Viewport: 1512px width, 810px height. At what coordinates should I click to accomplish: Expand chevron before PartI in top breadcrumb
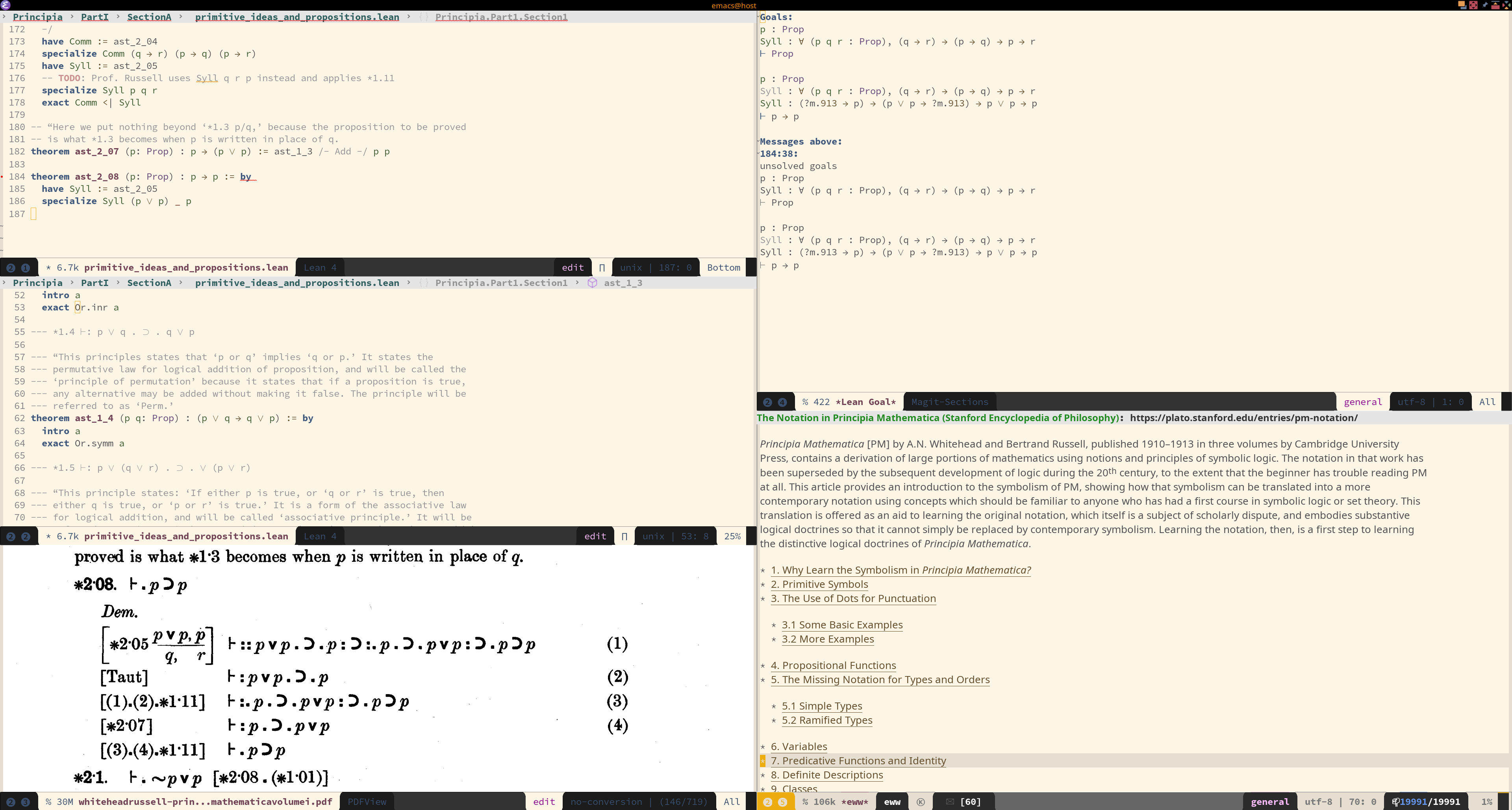tap(72, 17)
